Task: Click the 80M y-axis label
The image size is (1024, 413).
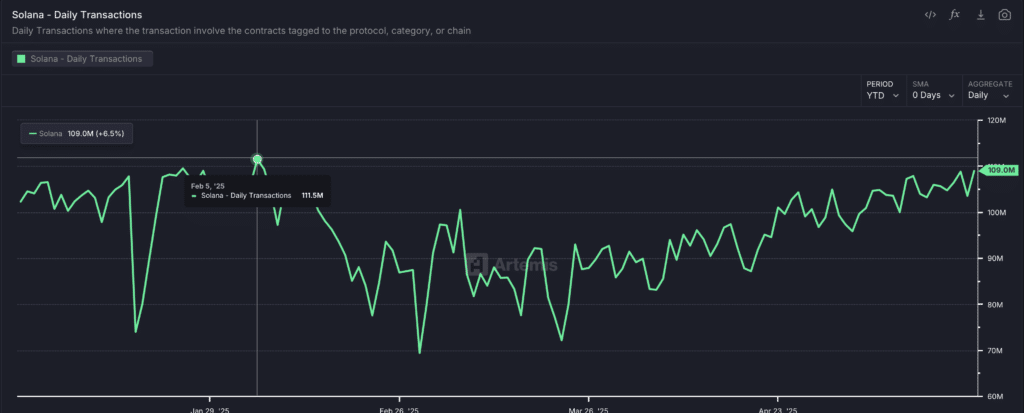Action: coord(997,305)
